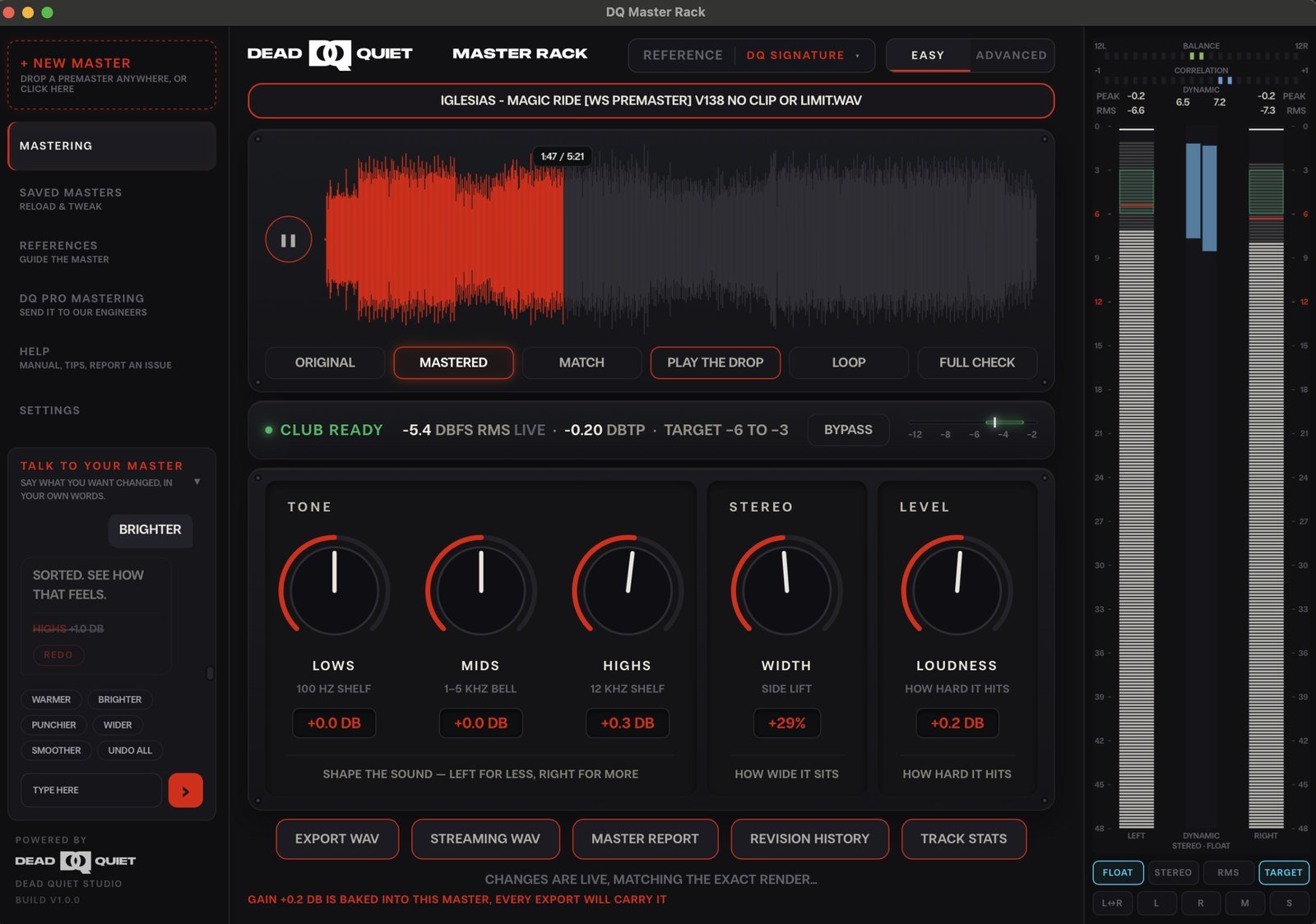Toggle the Bypass button

[x=848, y=430]
